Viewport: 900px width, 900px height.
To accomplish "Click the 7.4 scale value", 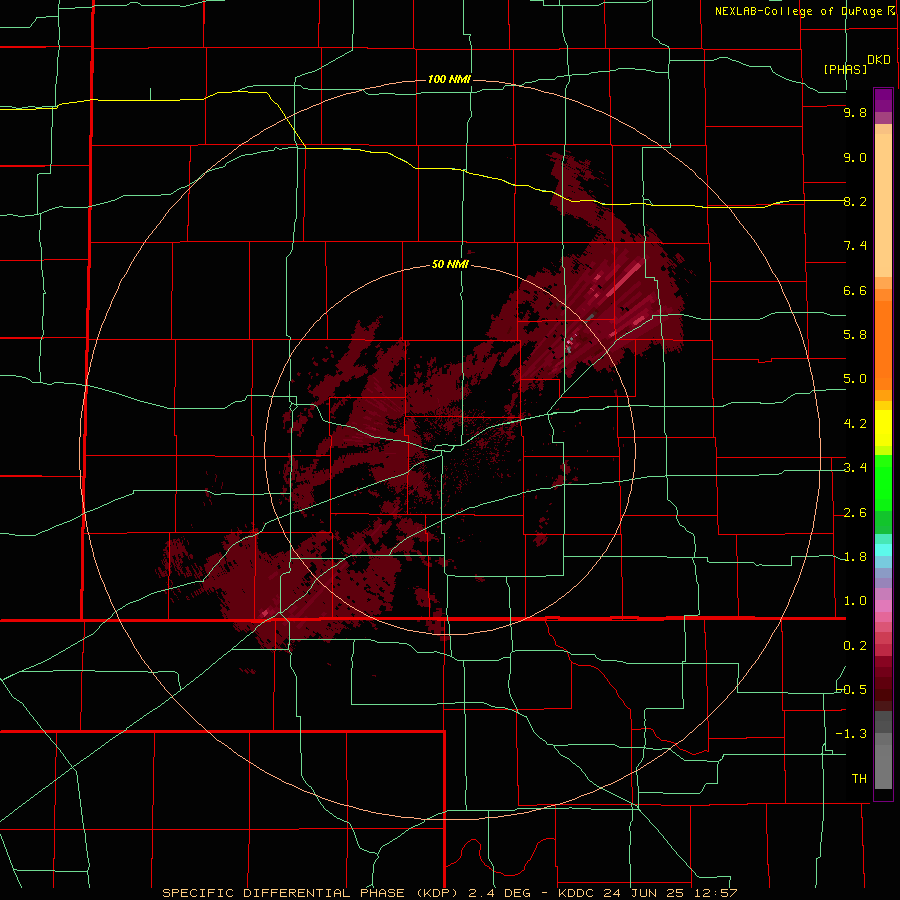I will [855, 246].
